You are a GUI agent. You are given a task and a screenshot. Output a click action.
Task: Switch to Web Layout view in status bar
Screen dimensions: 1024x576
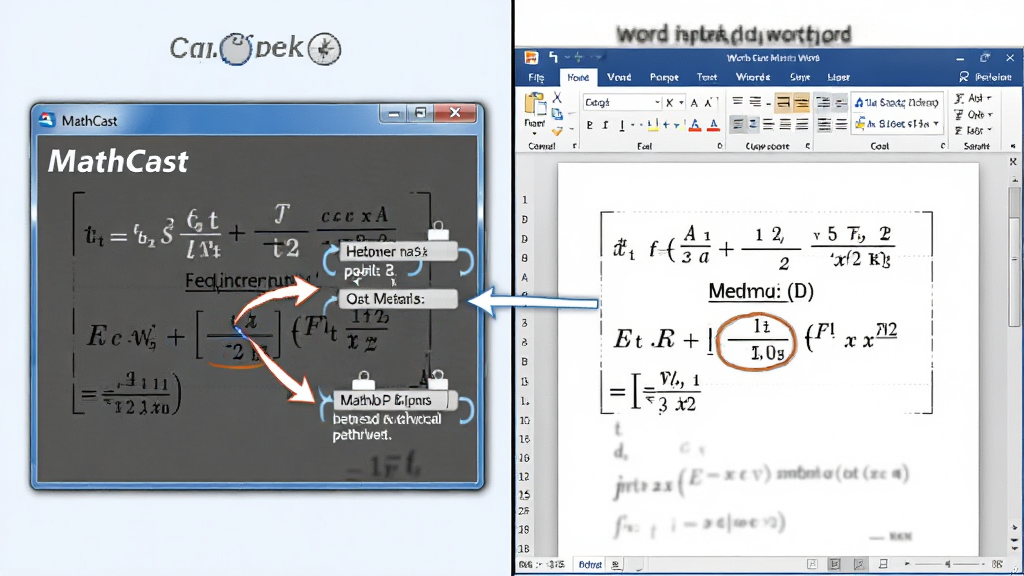pos(860,564)
